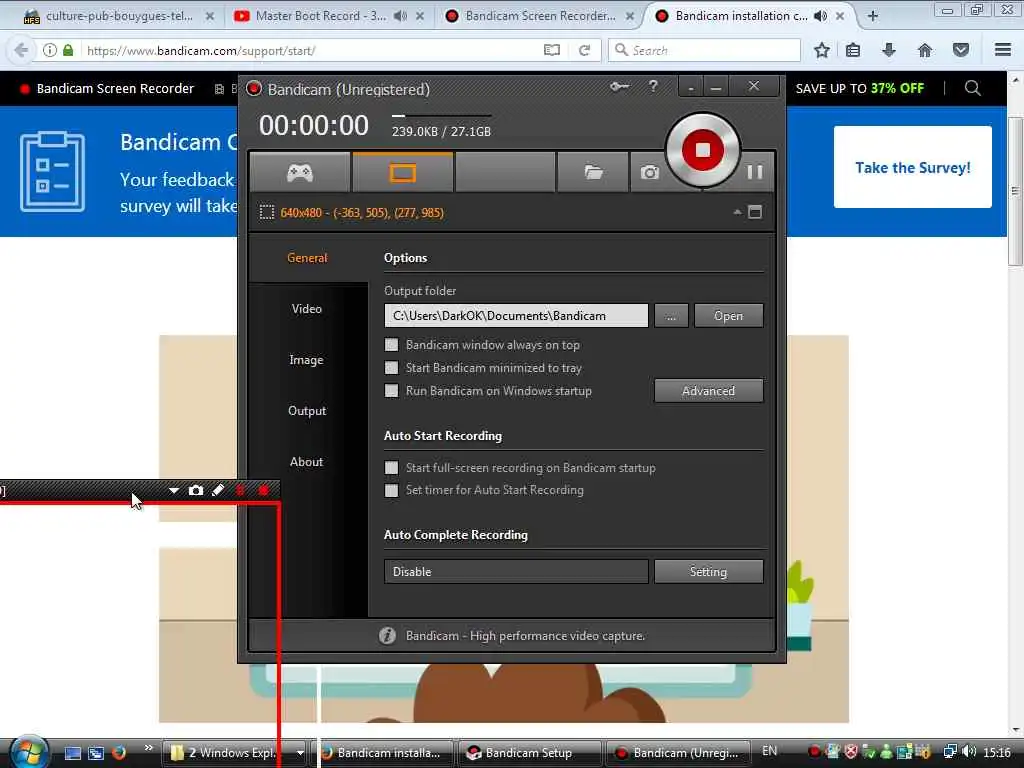Show bookmarks list icon
Image resolution: width=1024 pixels, height=768 pixels.
(x=853, y=50)
